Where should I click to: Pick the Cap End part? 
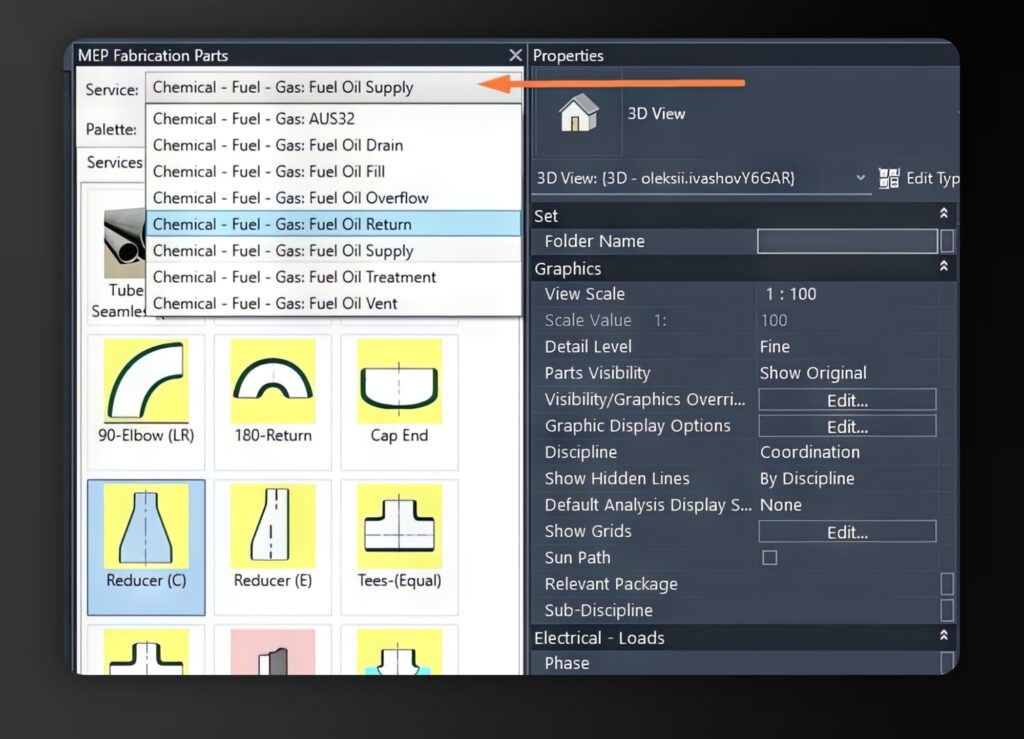(400, 401)
